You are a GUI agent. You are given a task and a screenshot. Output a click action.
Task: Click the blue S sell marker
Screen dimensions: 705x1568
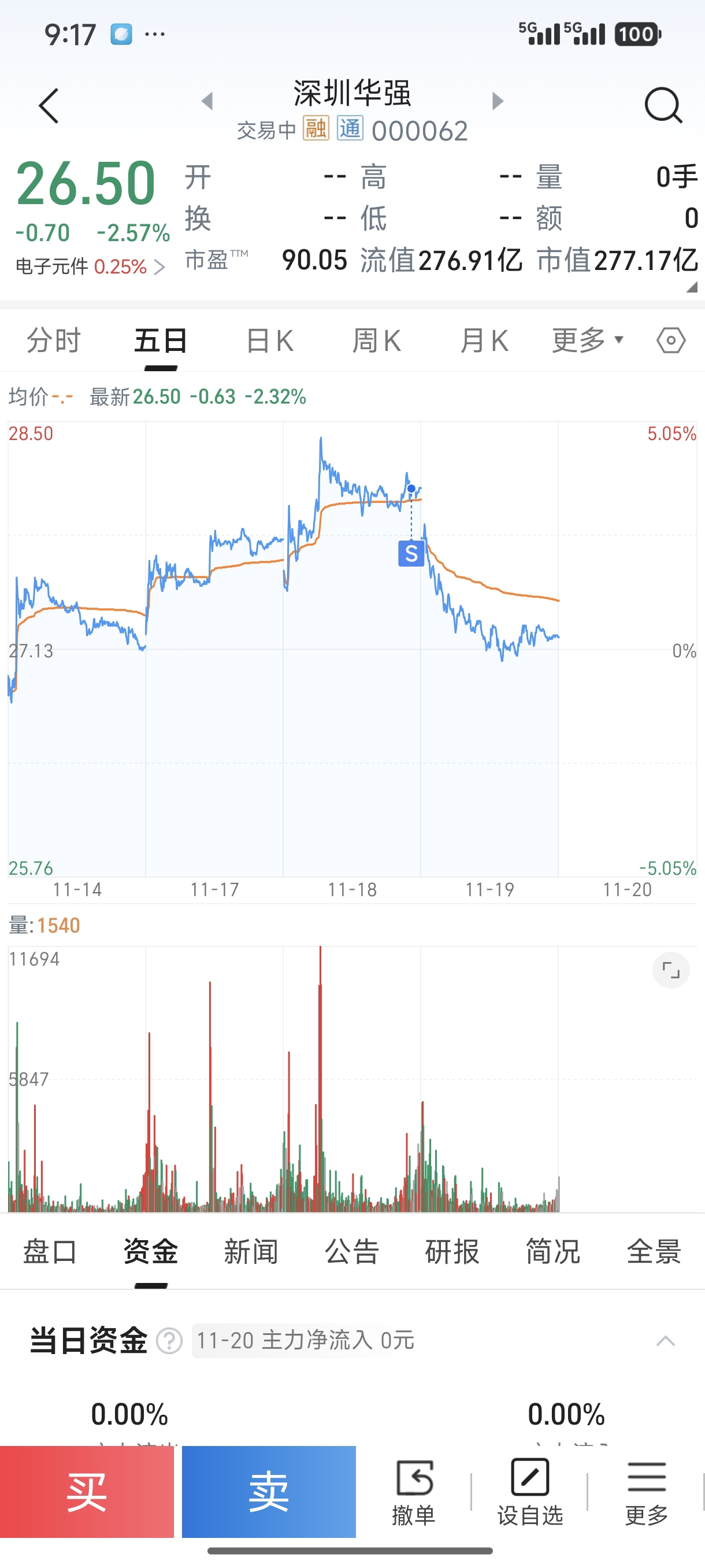point(411,553)
